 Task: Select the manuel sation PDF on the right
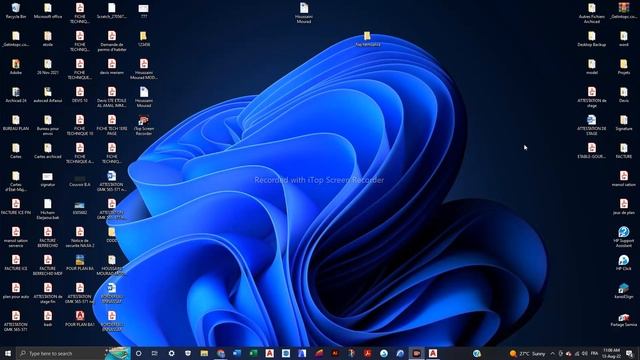click(624, 179)
